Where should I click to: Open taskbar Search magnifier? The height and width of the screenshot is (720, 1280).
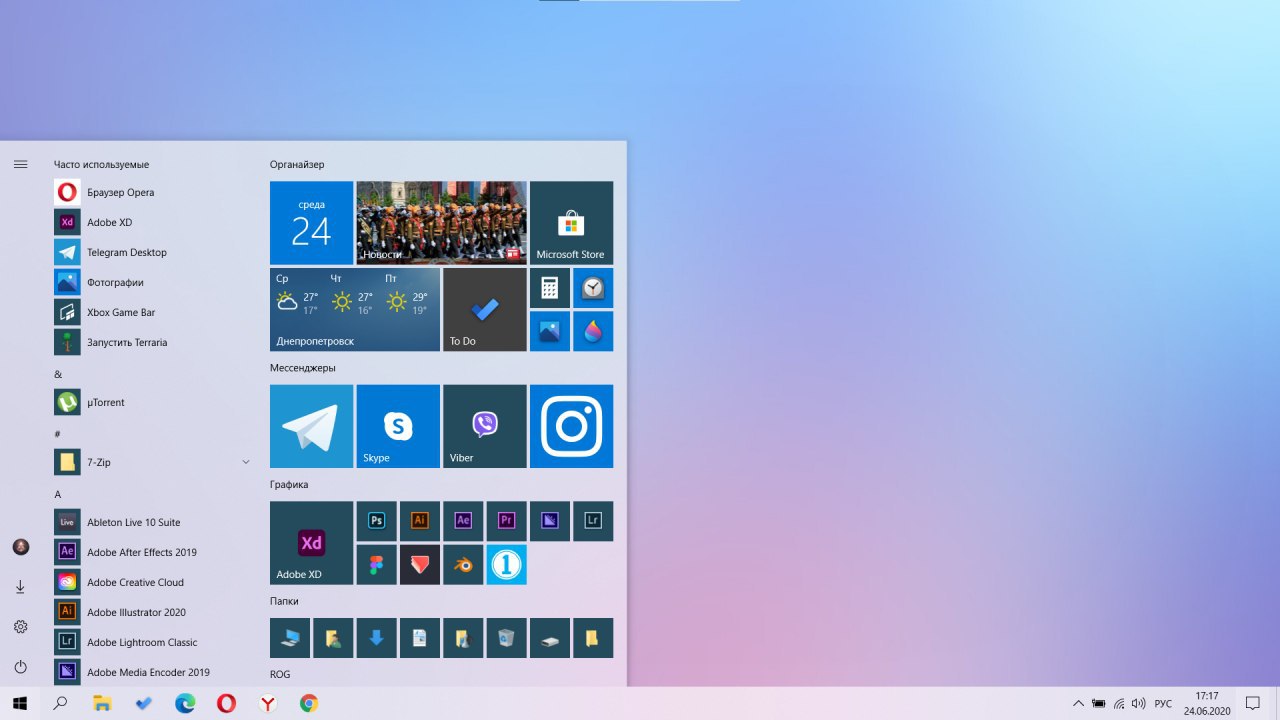(x=60, y=703)
